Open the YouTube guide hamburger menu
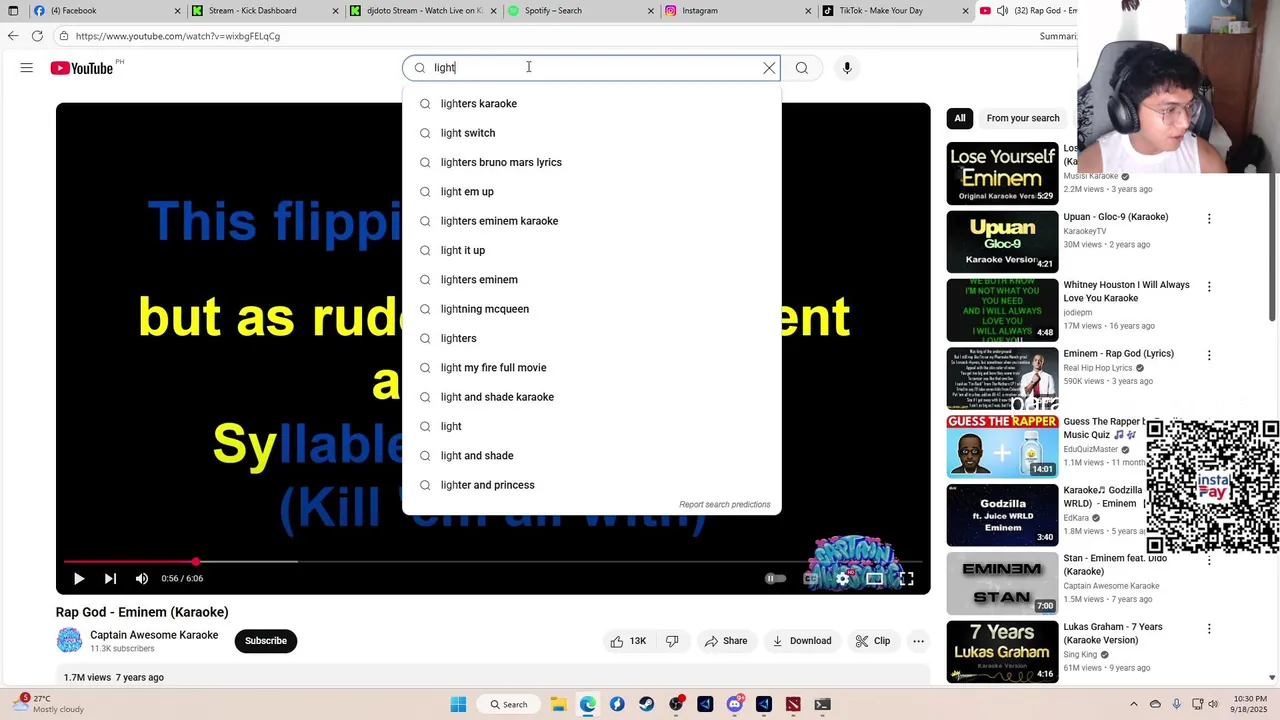Viewport: 1280px width, 720px height. 27,68
